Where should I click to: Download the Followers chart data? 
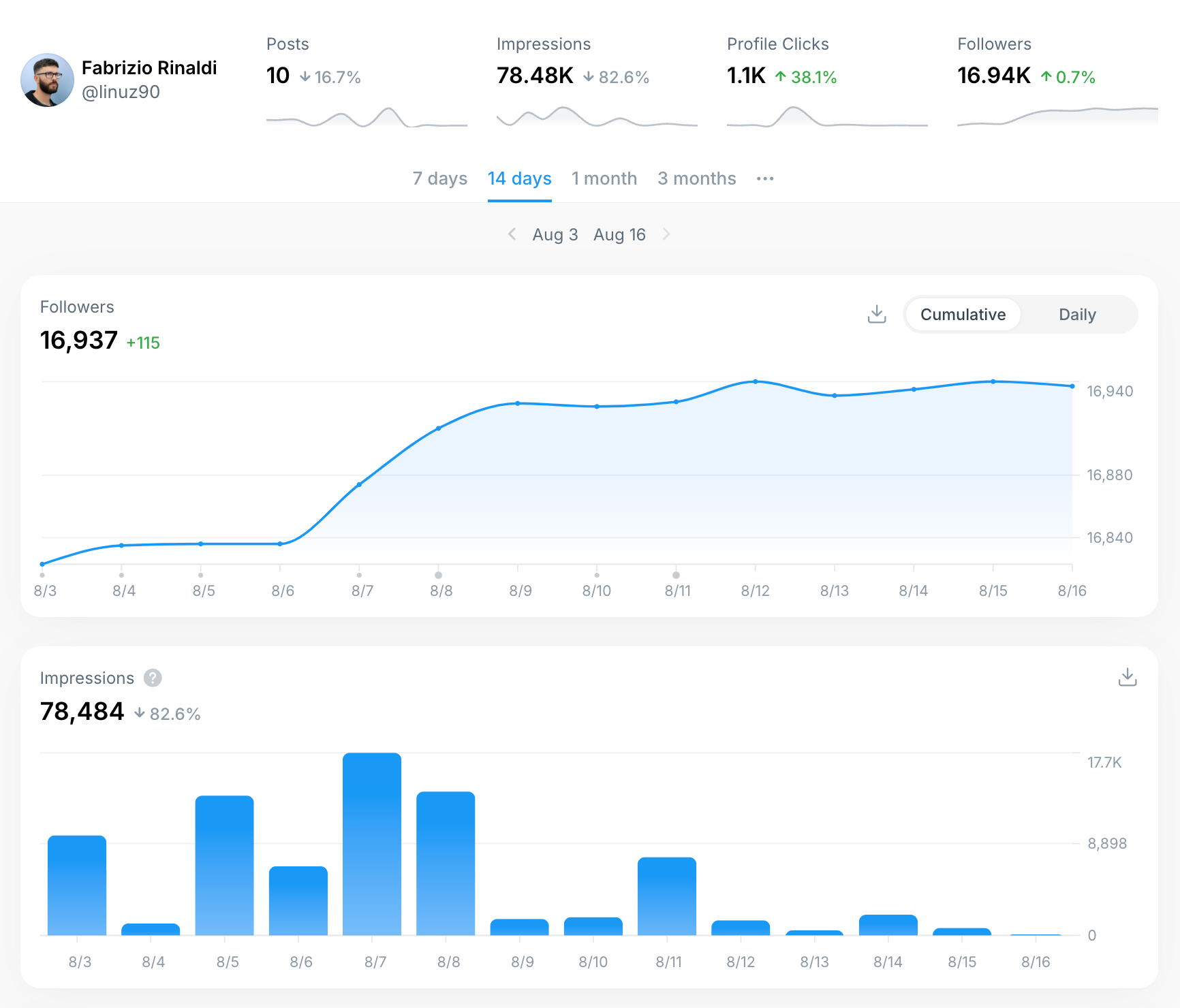point(877,314)
